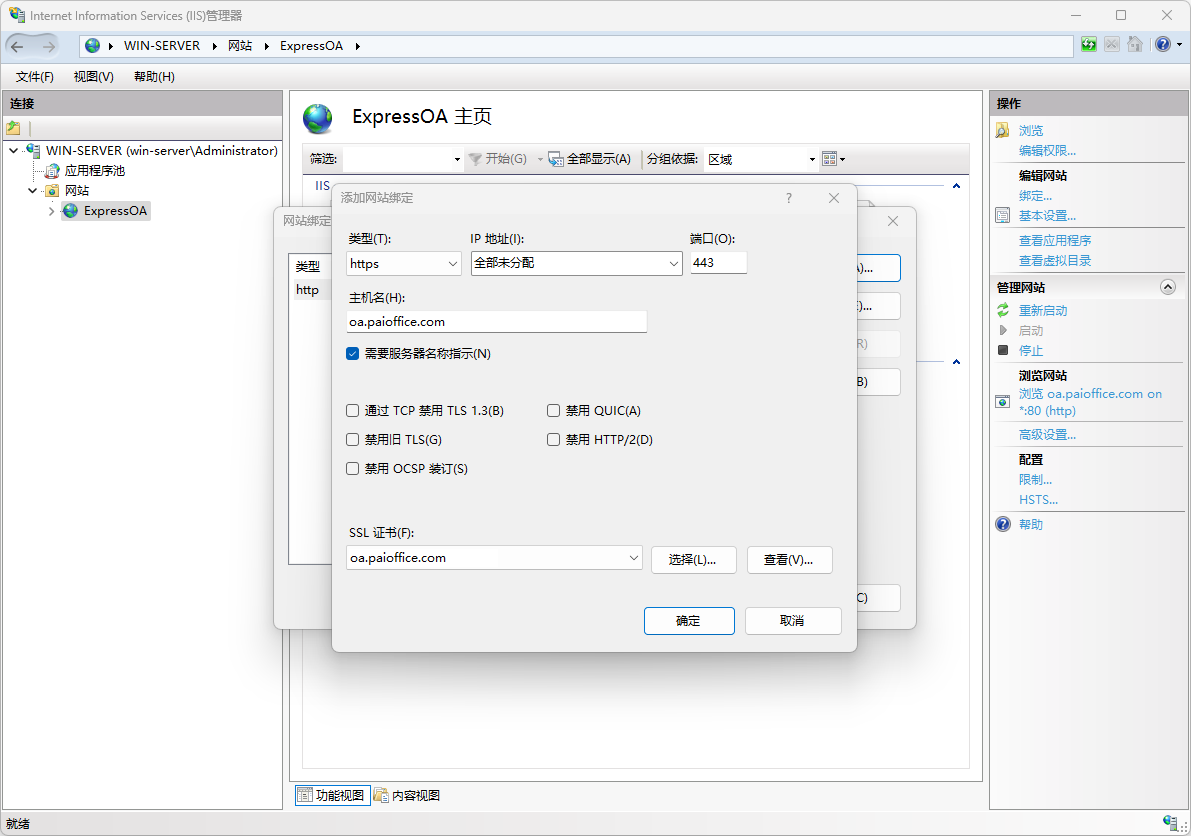Image resolution: width=1191 pixels, height=836 pixels.
Task: Open the binding type https dropdown
Action: click(404, 264)
